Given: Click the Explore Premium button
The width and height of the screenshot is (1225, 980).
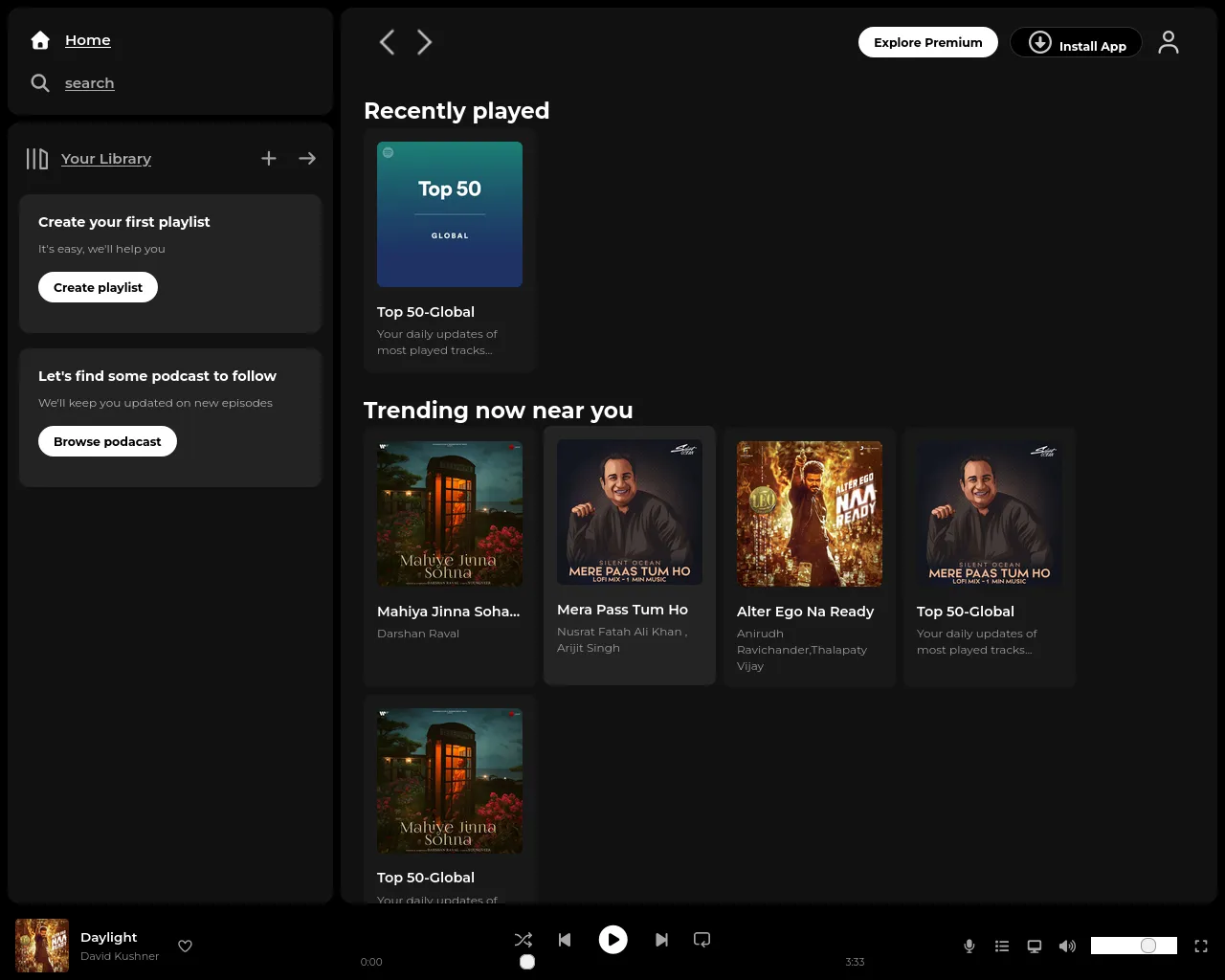Looking at the screenshot, I should [x=928, y=42].
